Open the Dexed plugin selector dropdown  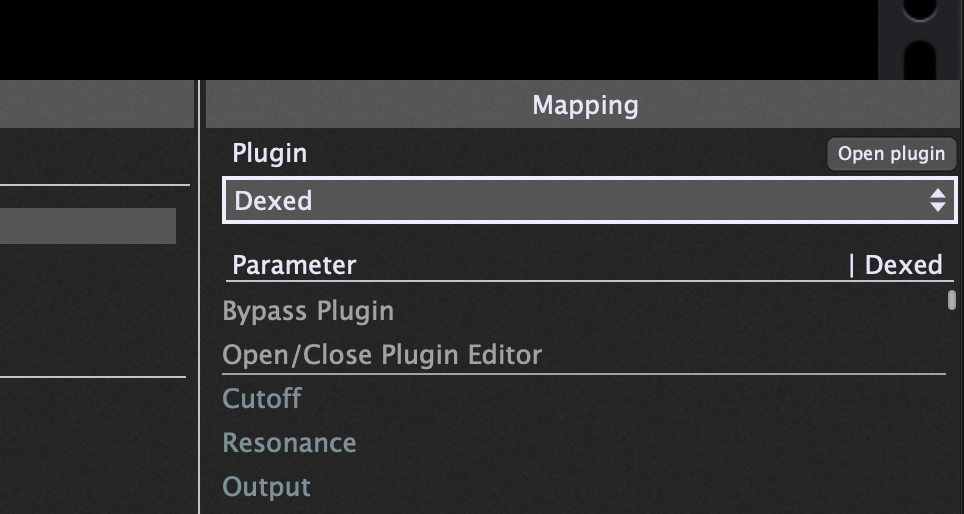pyautogui.click(x=578, y=201)
